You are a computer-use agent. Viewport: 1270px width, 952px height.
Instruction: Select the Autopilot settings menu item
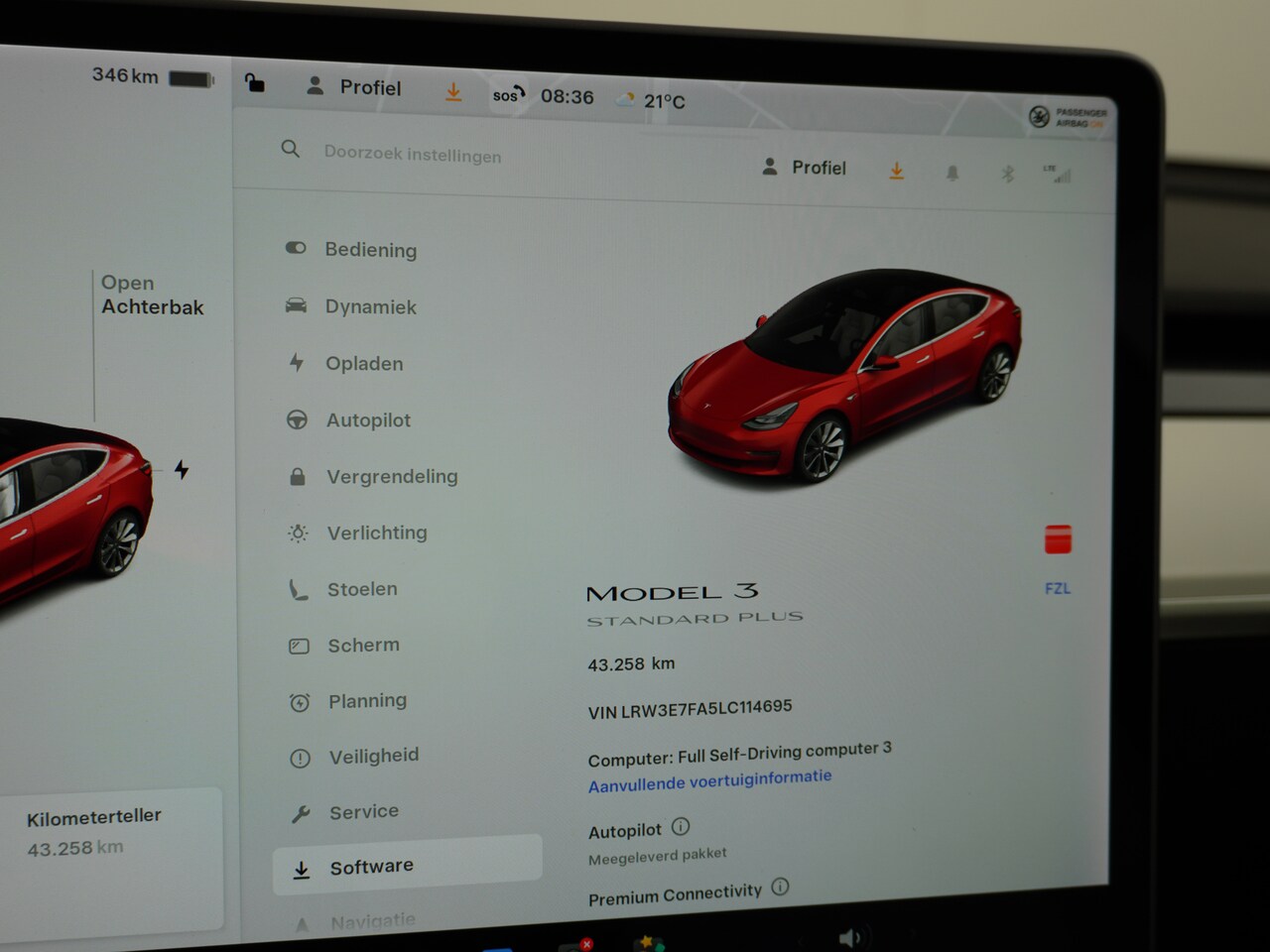pos(368,420)
